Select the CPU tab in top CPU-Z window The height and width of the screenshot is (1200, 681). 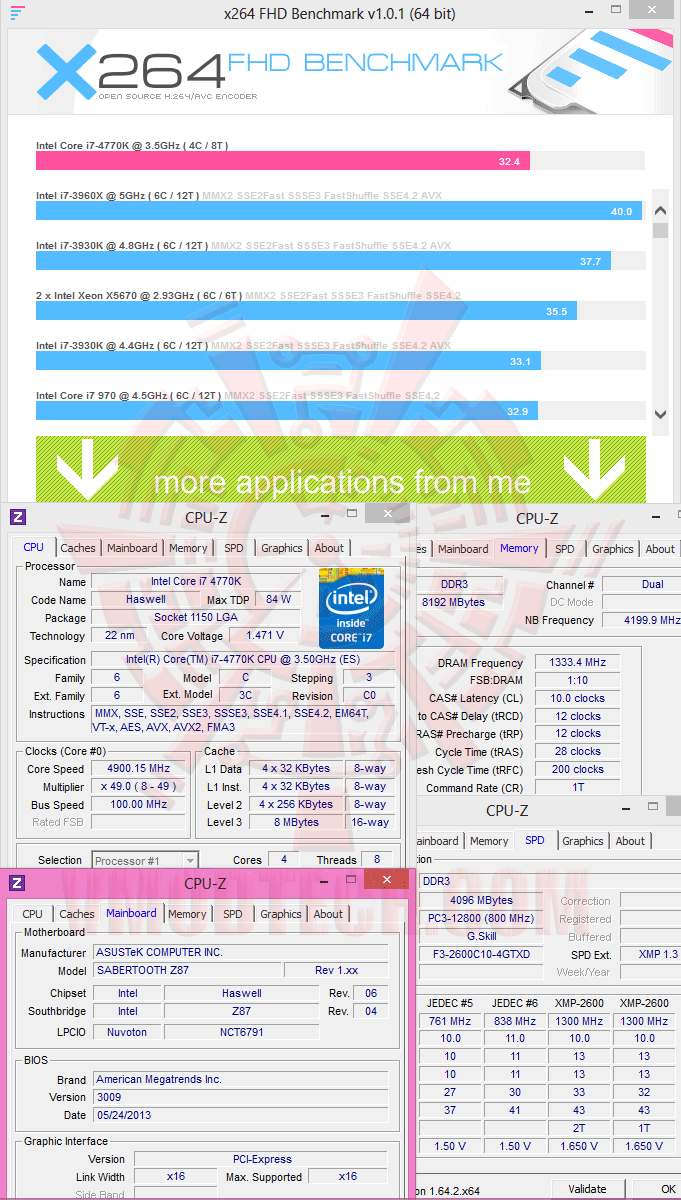point(34,547)
